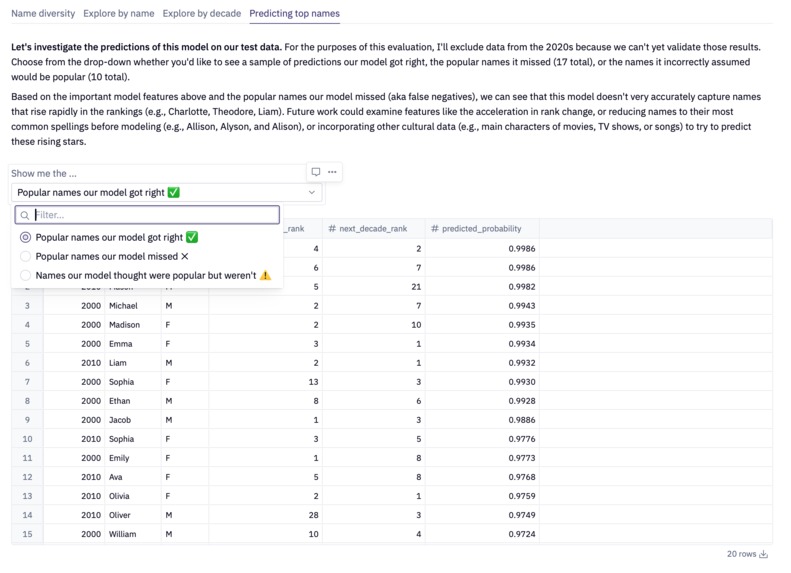Image resolution: width=791 pixels, height=573 pixels.
Task: Switch to the Name diversity tab
Action: [x=43, y=14]
